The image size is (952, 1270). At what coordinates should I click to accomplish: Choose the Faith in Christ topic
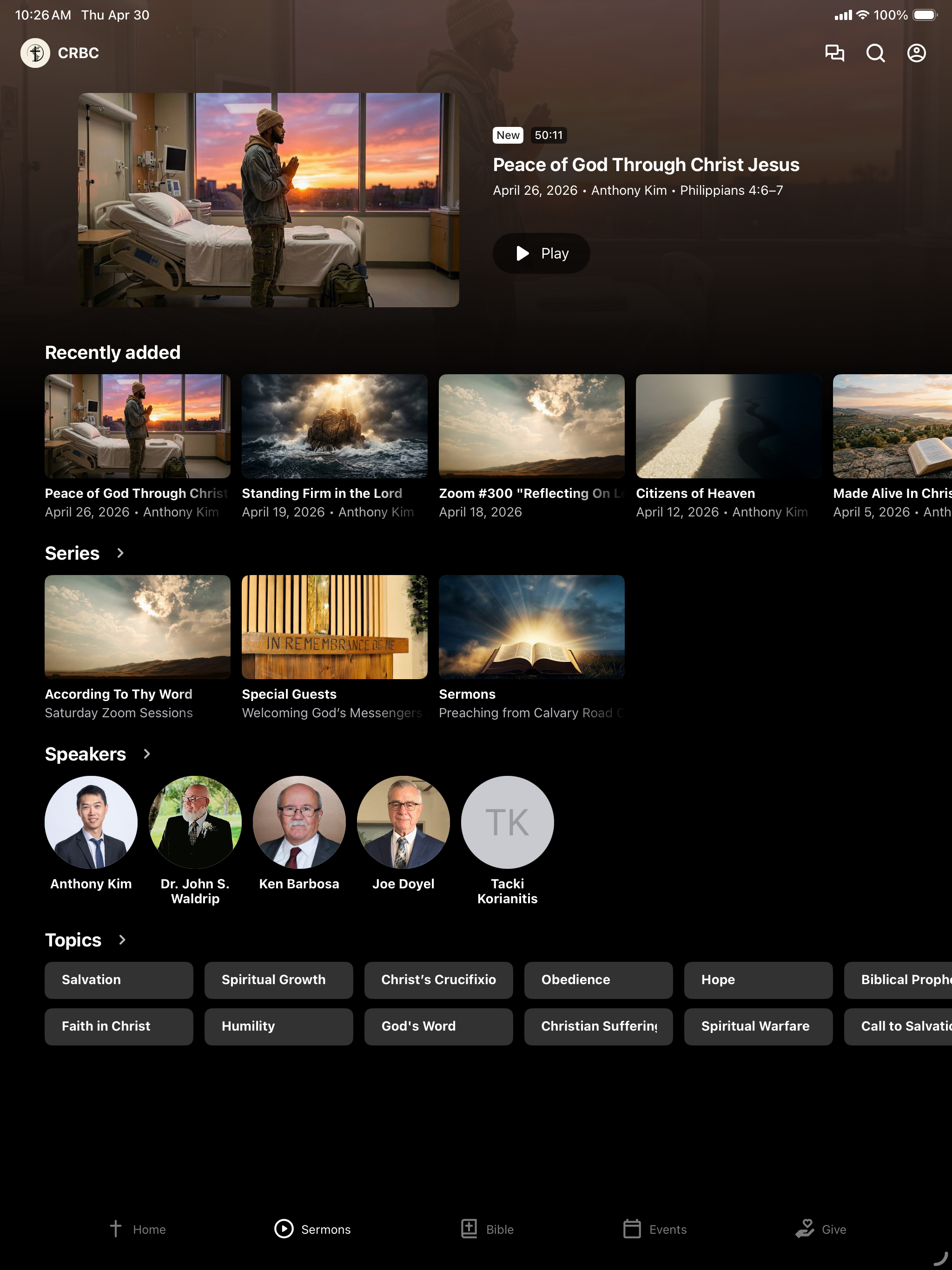(119, 1026)
